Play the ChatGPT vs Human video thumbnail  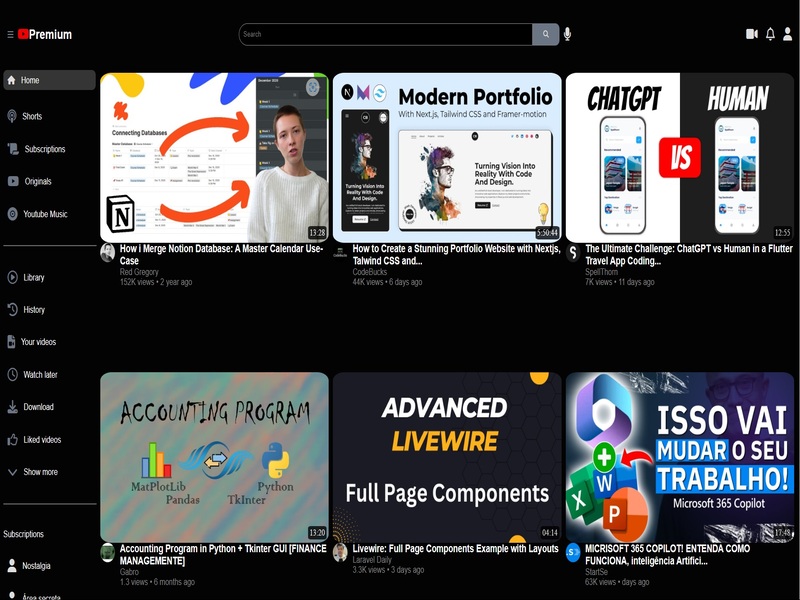[x=680, y=156]
